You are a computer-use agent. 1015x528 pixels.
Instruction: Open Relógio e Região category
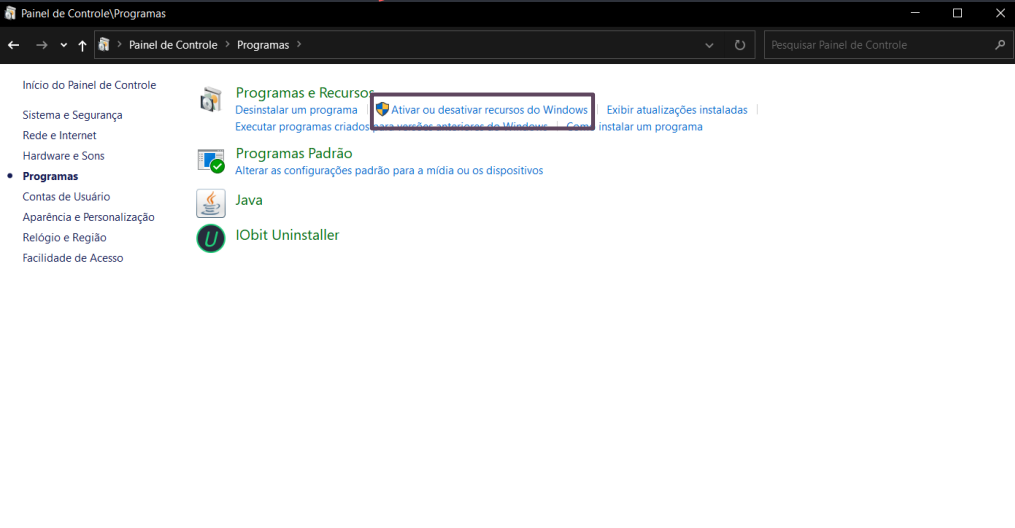[x=65, y=237]
